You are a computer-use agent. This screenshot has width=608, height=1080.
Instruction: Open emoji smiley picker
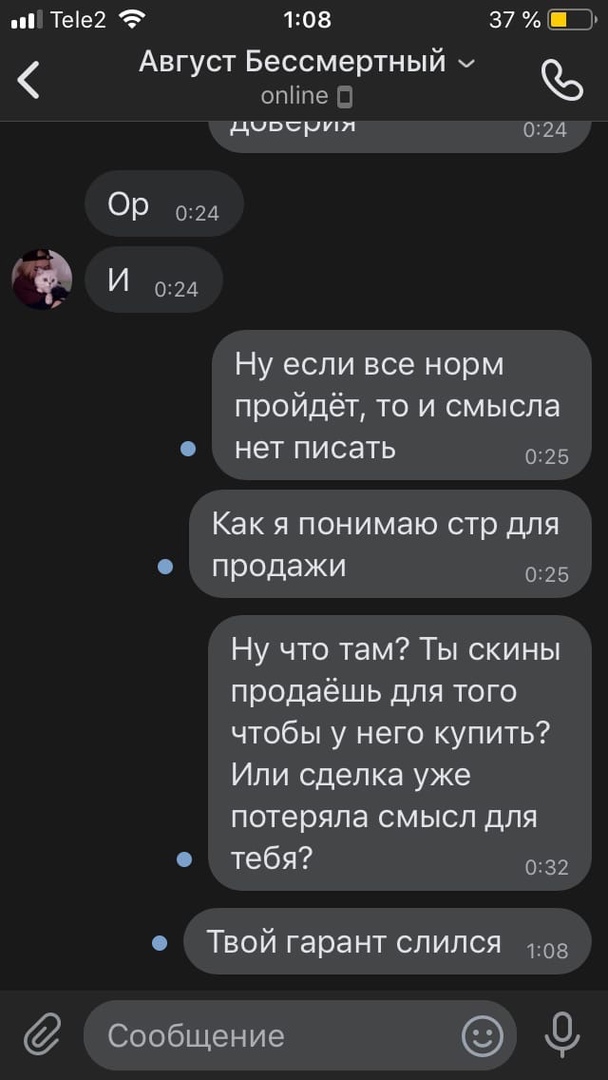click(482, 1035)
